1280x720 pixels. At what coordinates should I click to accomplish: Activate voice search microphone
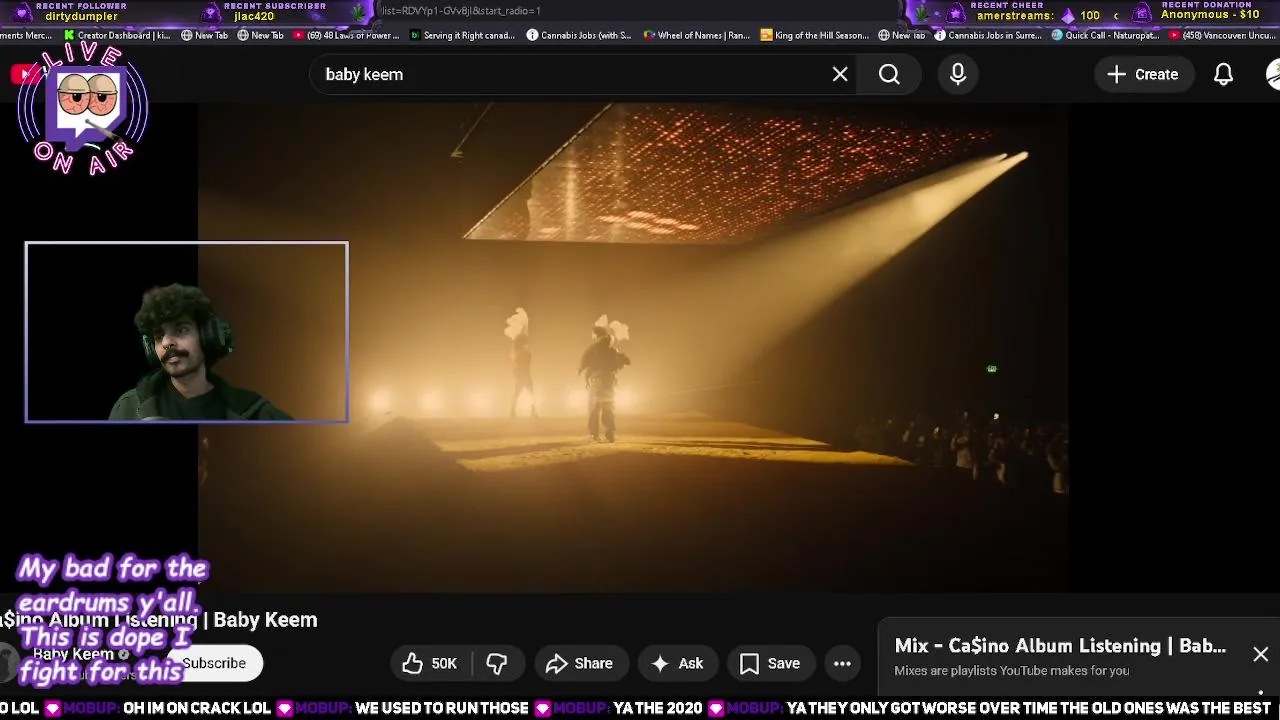(x=958, y=74)
